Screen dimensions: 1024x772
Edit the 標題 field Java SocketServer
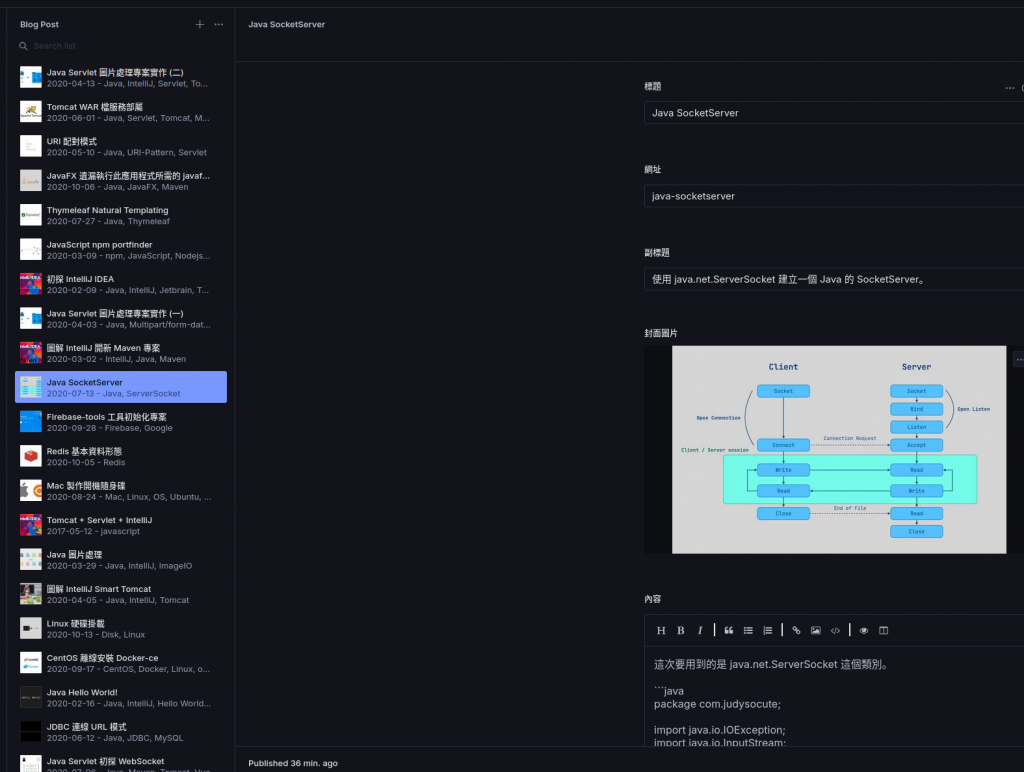tap(834, 112)
